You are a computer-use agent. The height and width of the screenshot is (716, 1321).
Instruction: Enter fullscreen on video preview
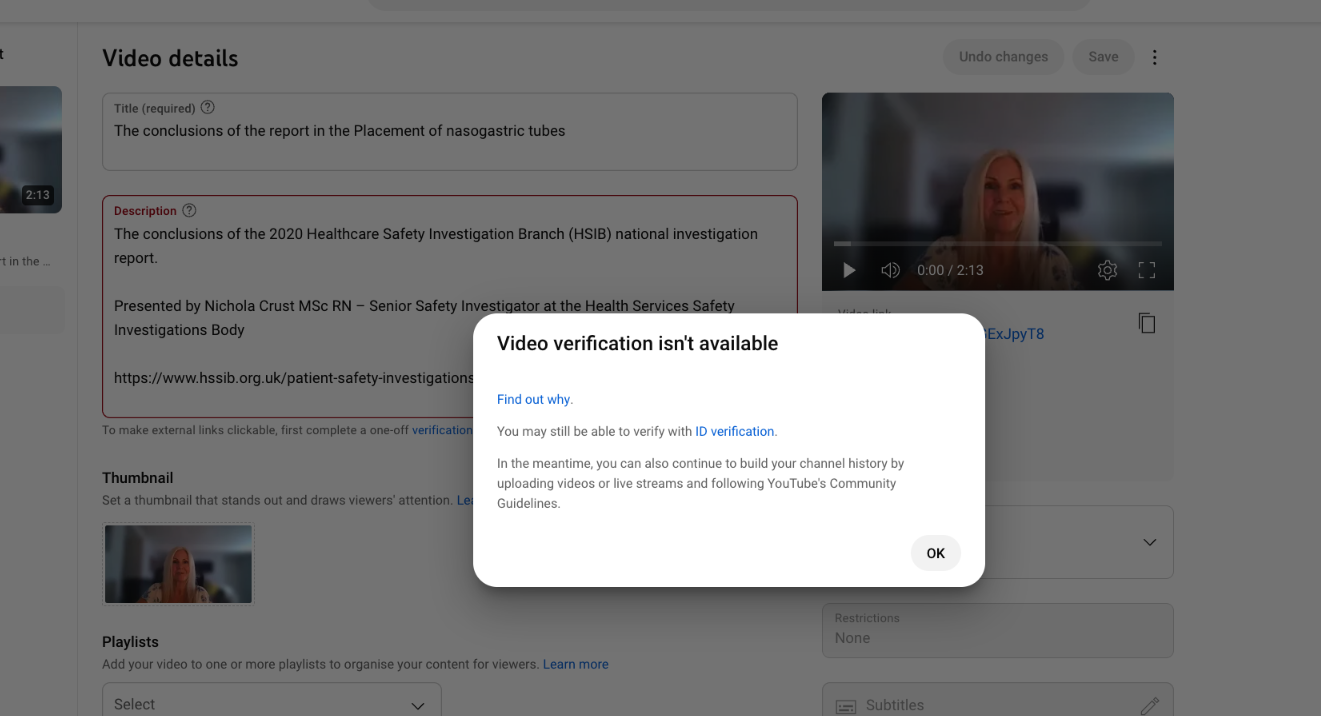click(x=1147, y=270)
